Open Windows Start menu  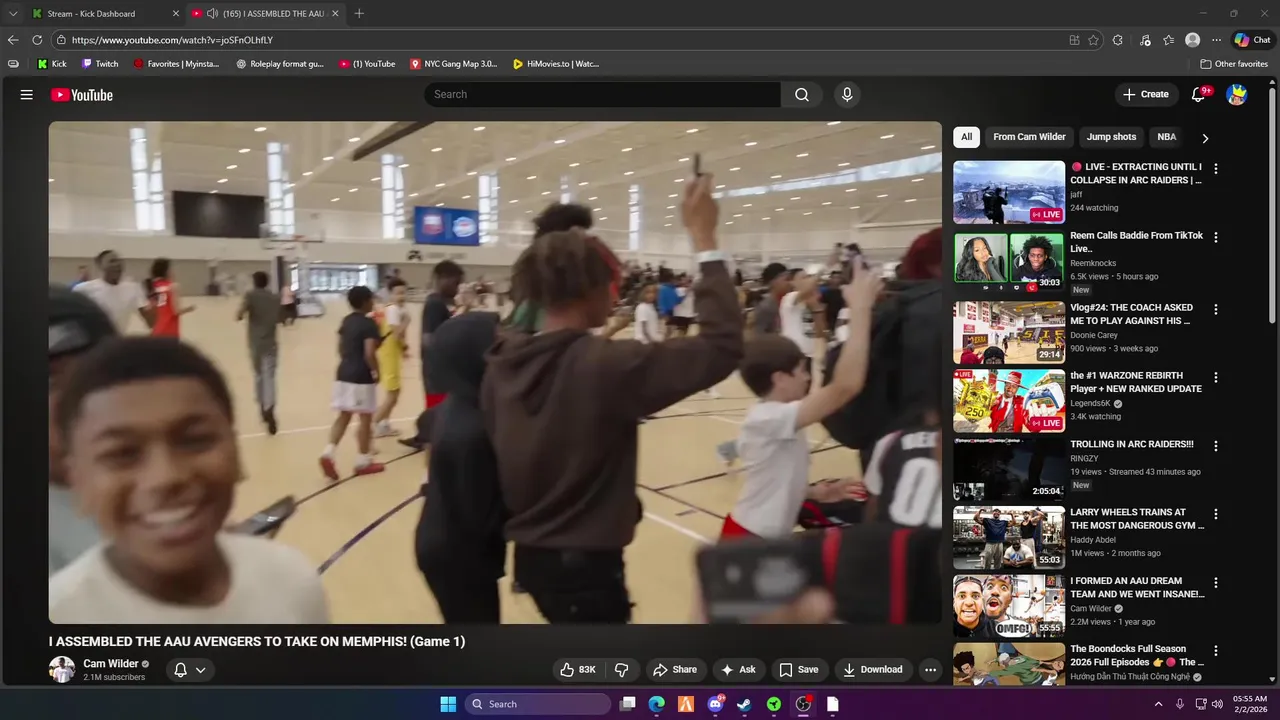[x=448, y=704]
